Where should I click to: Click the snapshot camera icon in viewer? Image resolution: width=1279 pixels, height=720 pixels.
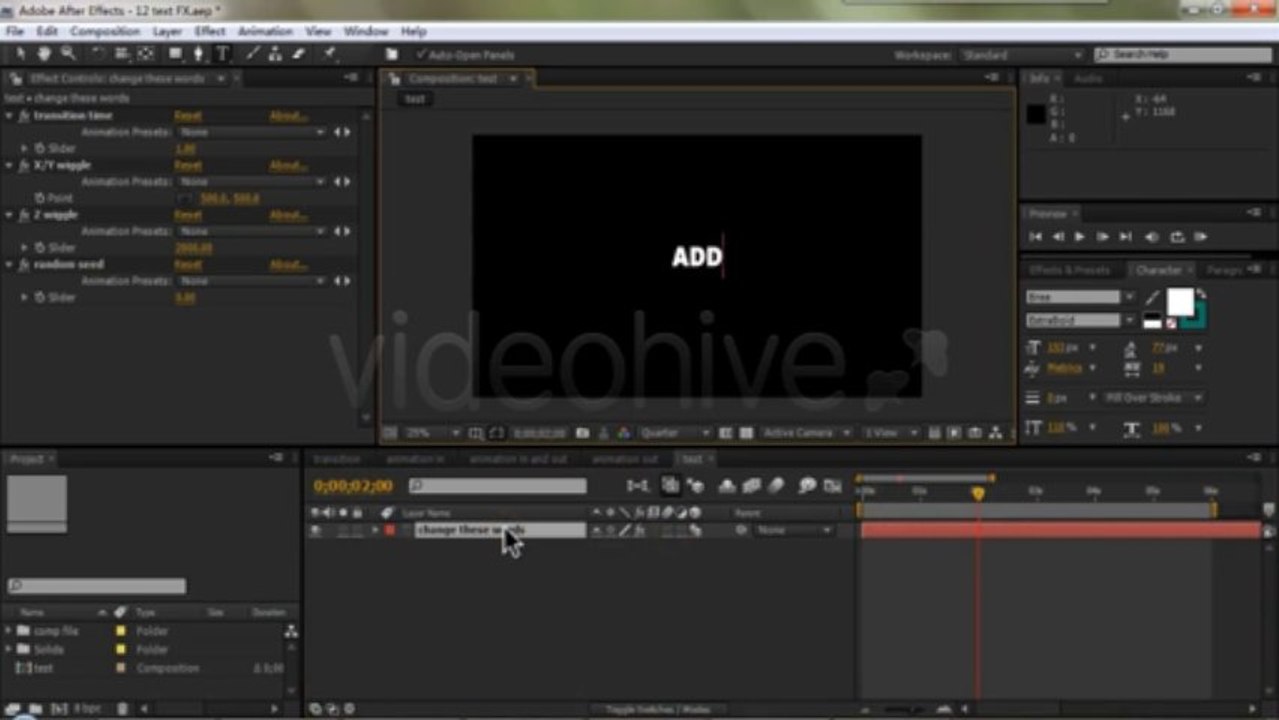point(582,433)
